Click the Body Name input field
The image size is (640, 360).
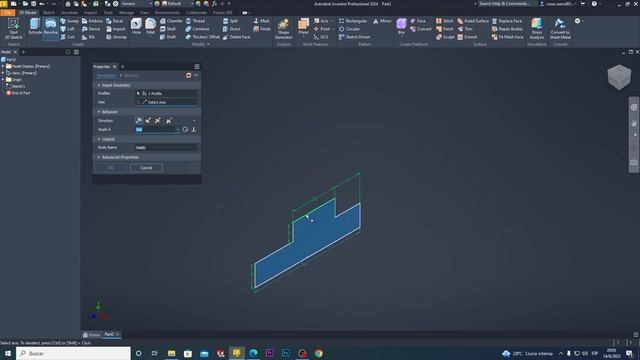[166, 147]
